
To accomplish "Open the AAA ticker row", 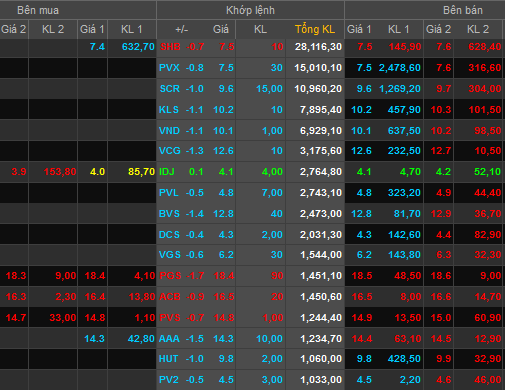I will [252, 339].
